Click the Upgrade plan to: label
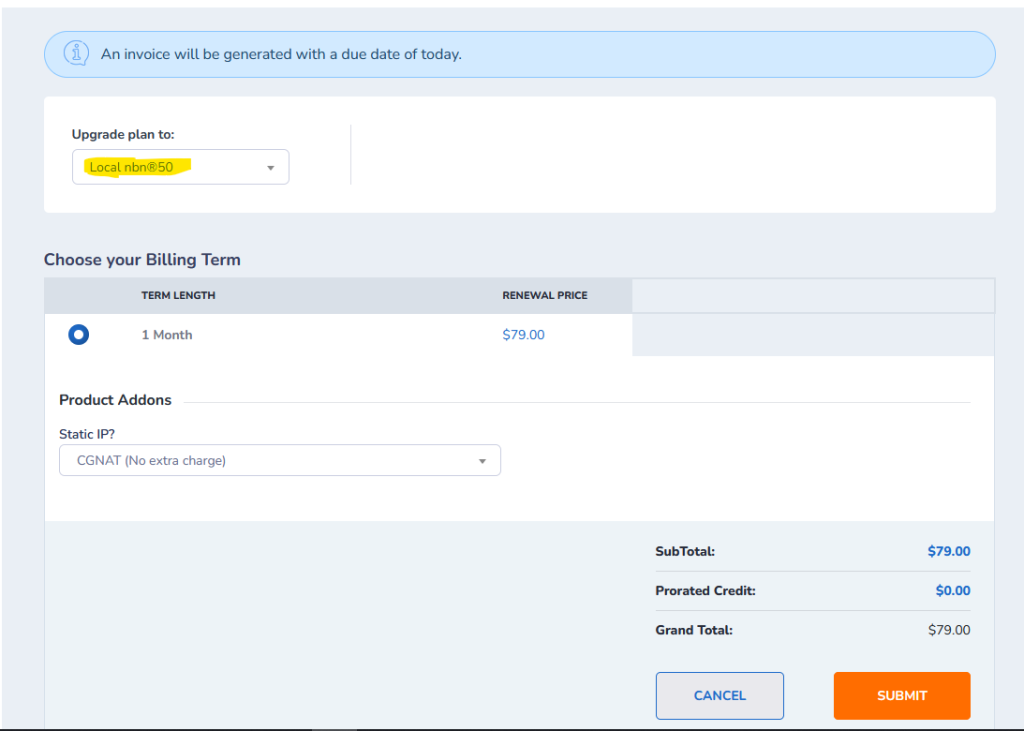Image resolution: width=1024 pixels, height=731 pixels. point(123,135)
